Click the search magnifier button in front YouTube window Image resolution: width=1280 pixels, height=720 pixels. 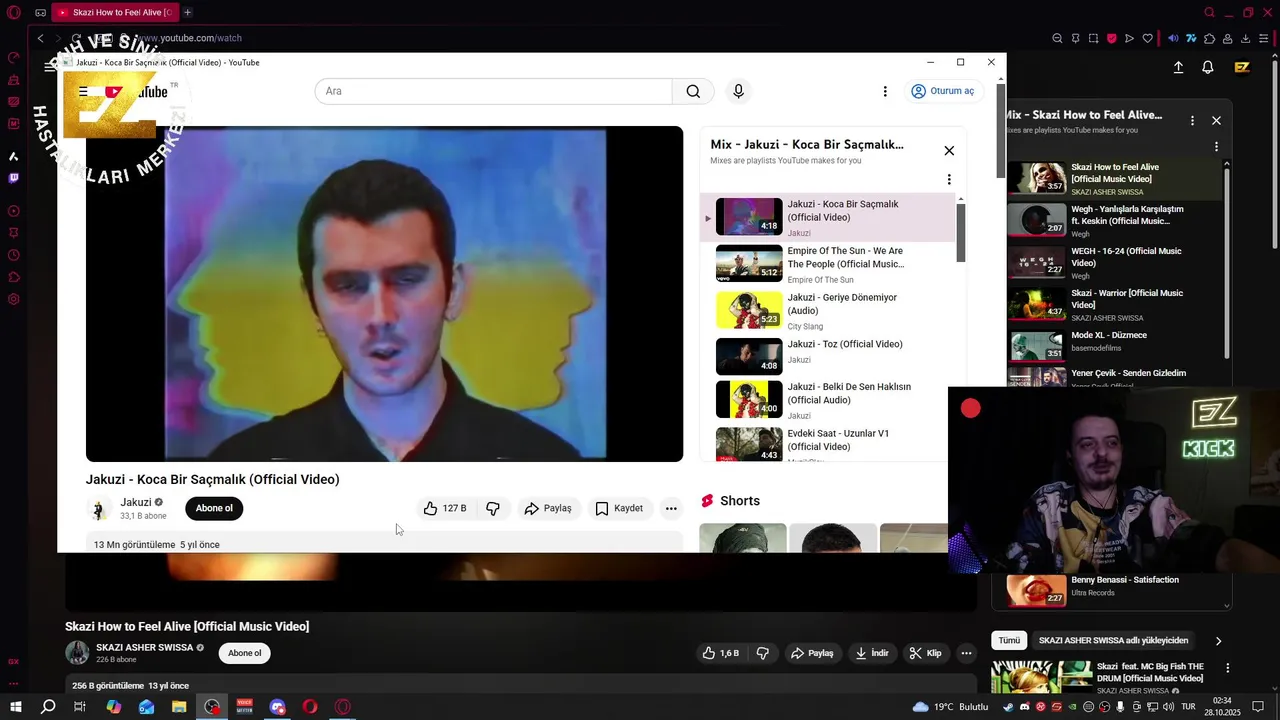pos(693,91)
